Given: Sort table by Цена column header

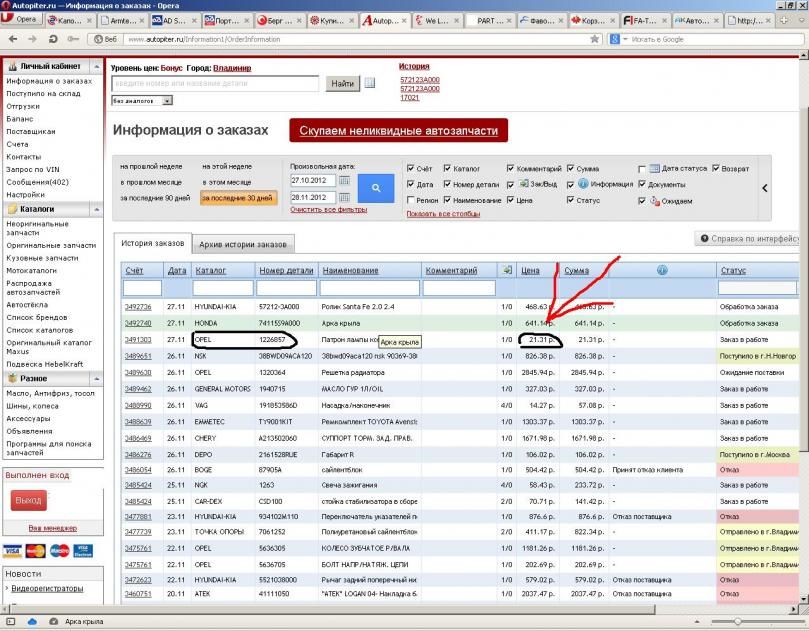Looking at the screenshot, I should (x=530, y=270).
